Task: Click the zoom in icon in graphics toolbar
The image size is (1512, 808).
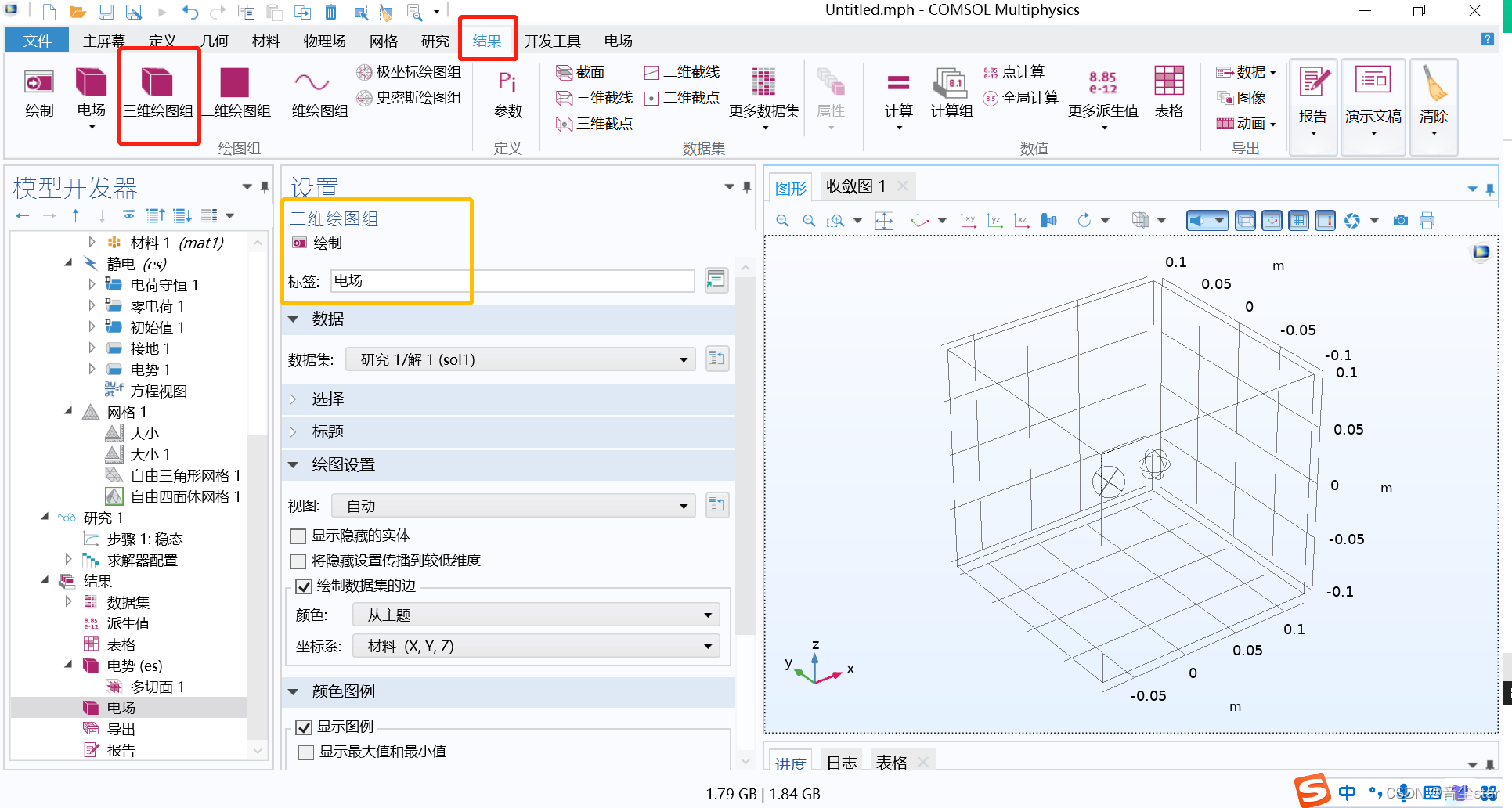Action: (782, 221)
